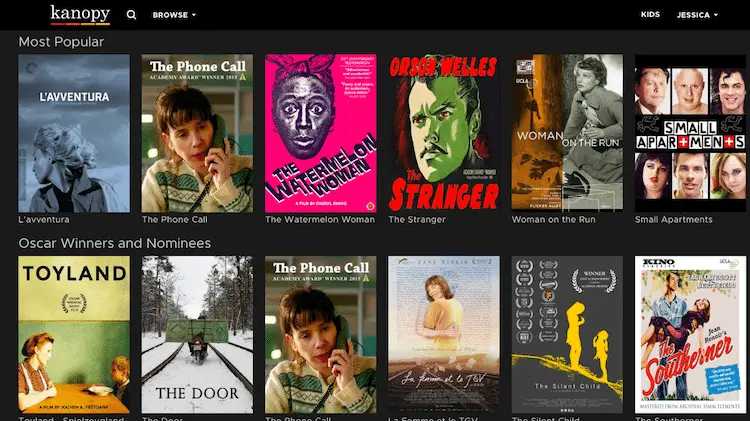This screenshot has width=750, height=421.
Task: Open the Small Apartments poster
Action: coord(690,132)
